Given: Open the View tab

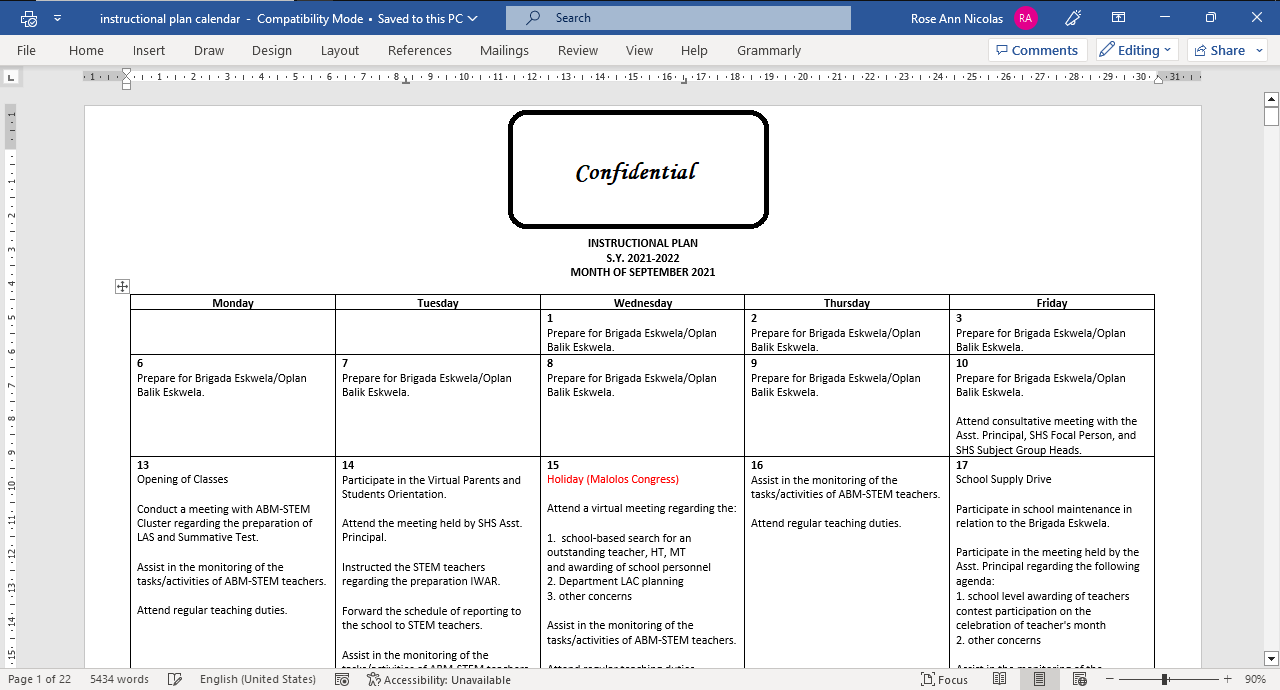Looking at the screenshot, I should click(x=639, y=50).
